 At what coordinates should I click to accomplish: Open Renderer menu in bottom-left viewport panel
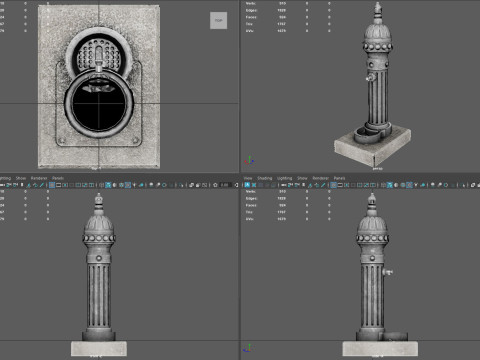(x=39, y=178)
